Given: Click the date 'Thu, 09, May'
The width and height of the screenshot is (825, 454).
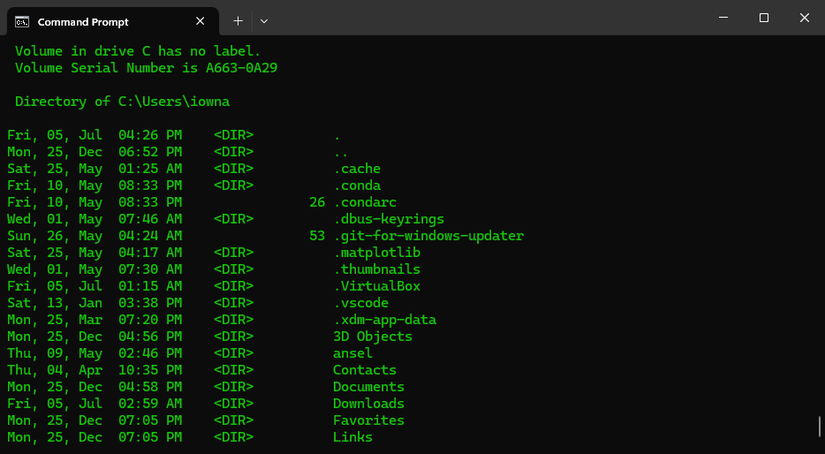Looking at the screenshot, I should 55,354.
